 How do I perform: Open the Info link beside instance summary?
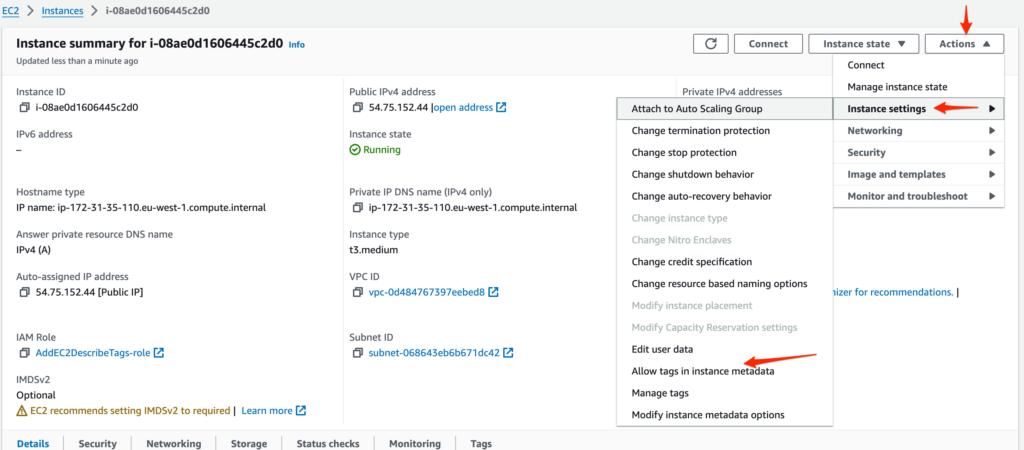pos(296,45)
